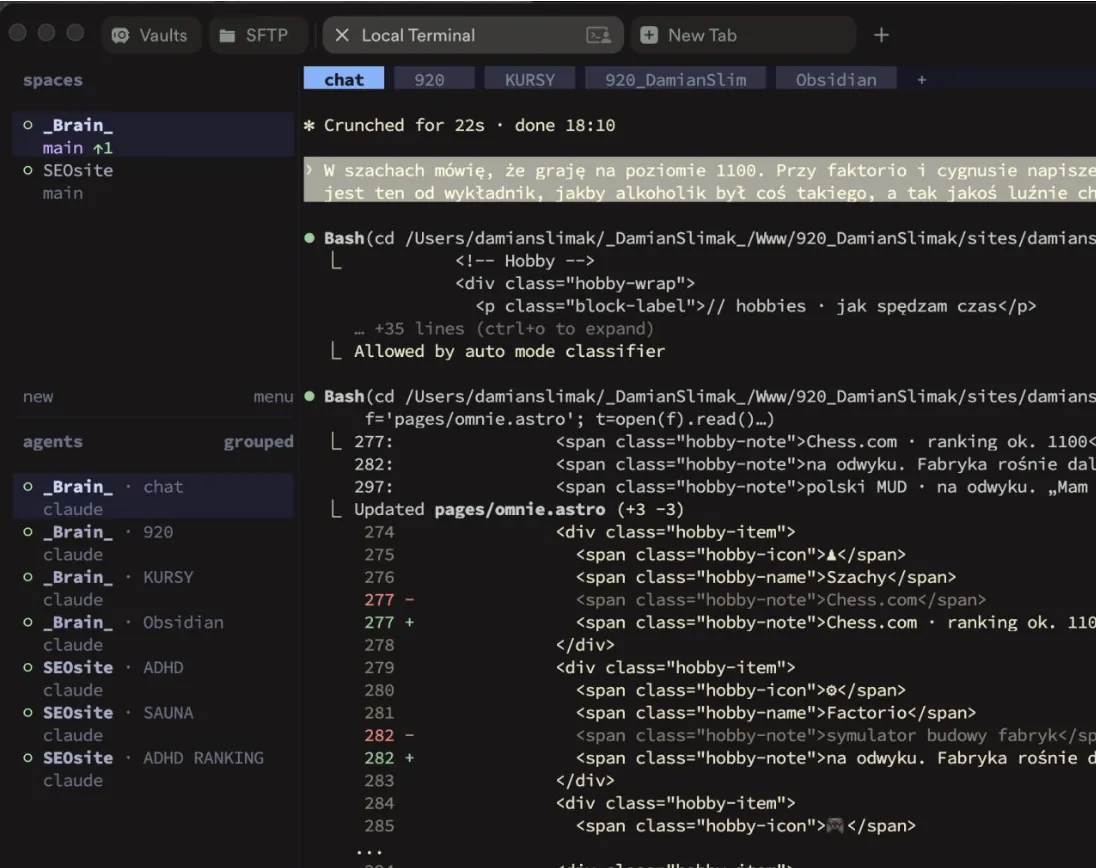
Task: Click added line 282 na odwyku
Action: 730,758
